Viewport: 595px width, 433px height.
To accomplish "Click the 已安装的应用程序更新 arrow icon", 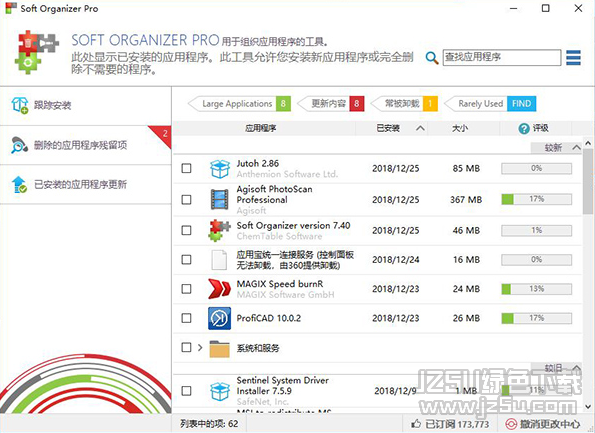I will click(x=19, y=184).
